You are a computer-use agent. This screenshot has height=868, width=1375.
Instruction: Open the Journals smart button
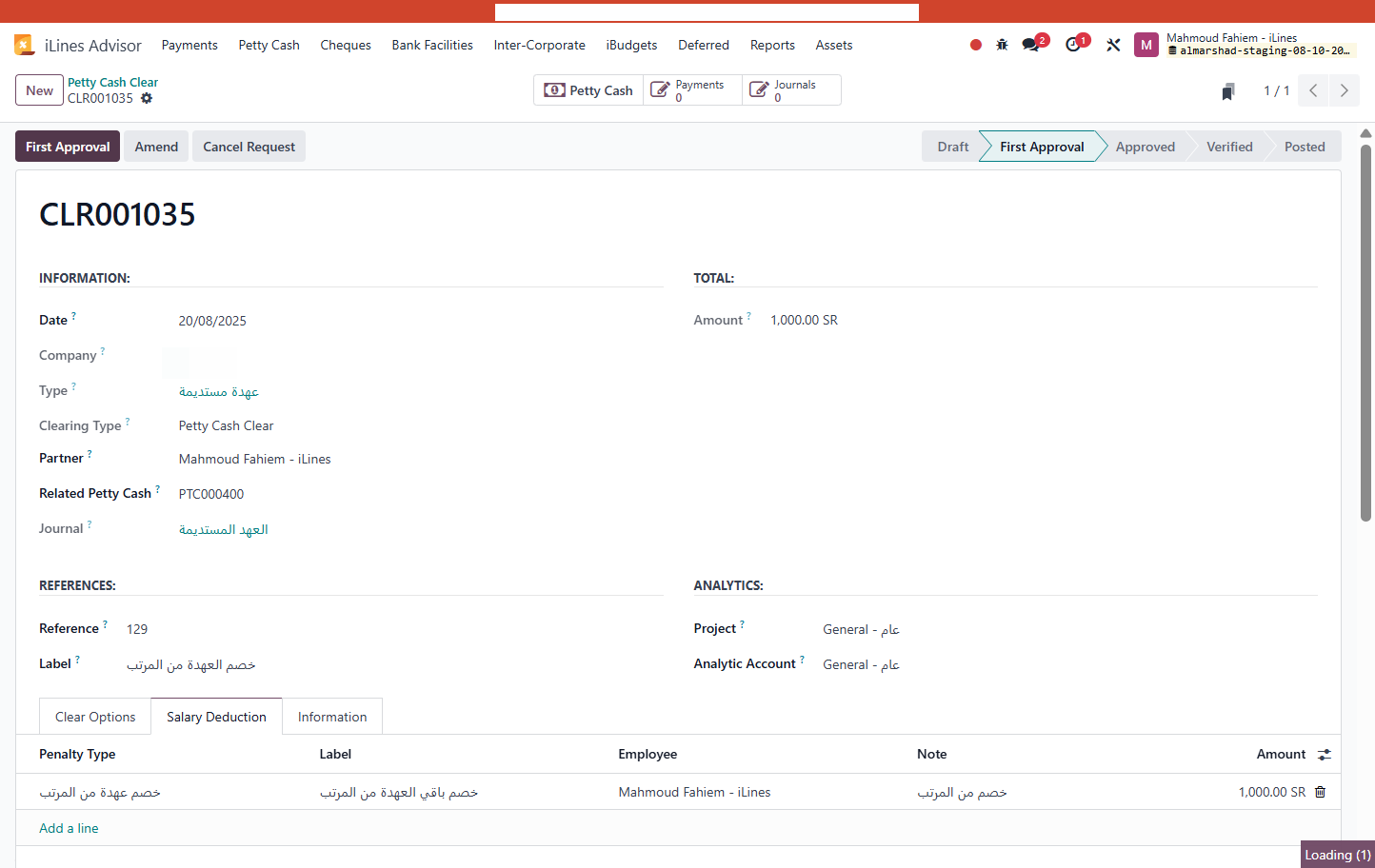click(x=791, y=90)
